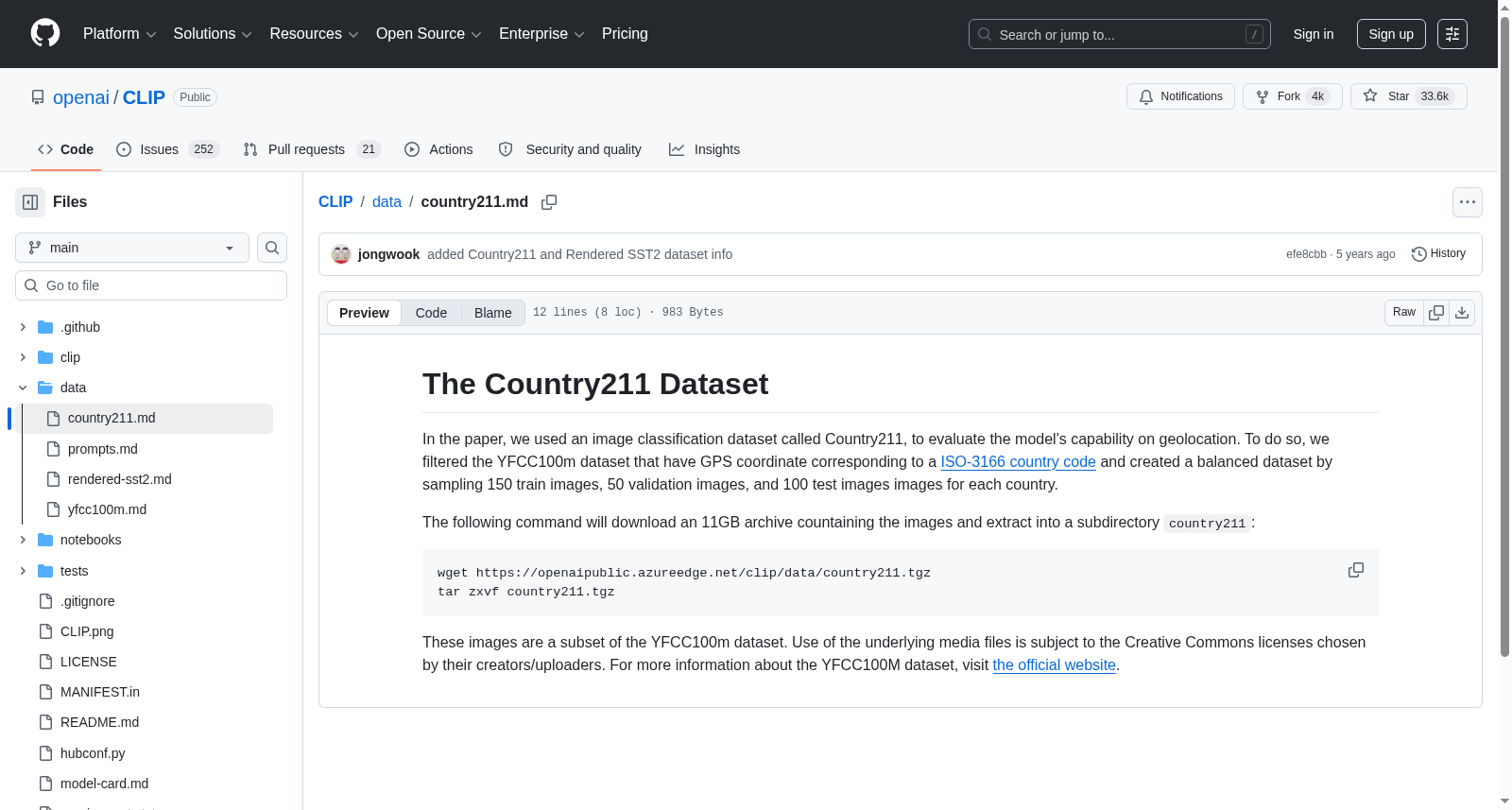The height and width of the screenshot is (810, 1512).
Task: Focus the Search or jump to field
Action: click(1120, 34)
